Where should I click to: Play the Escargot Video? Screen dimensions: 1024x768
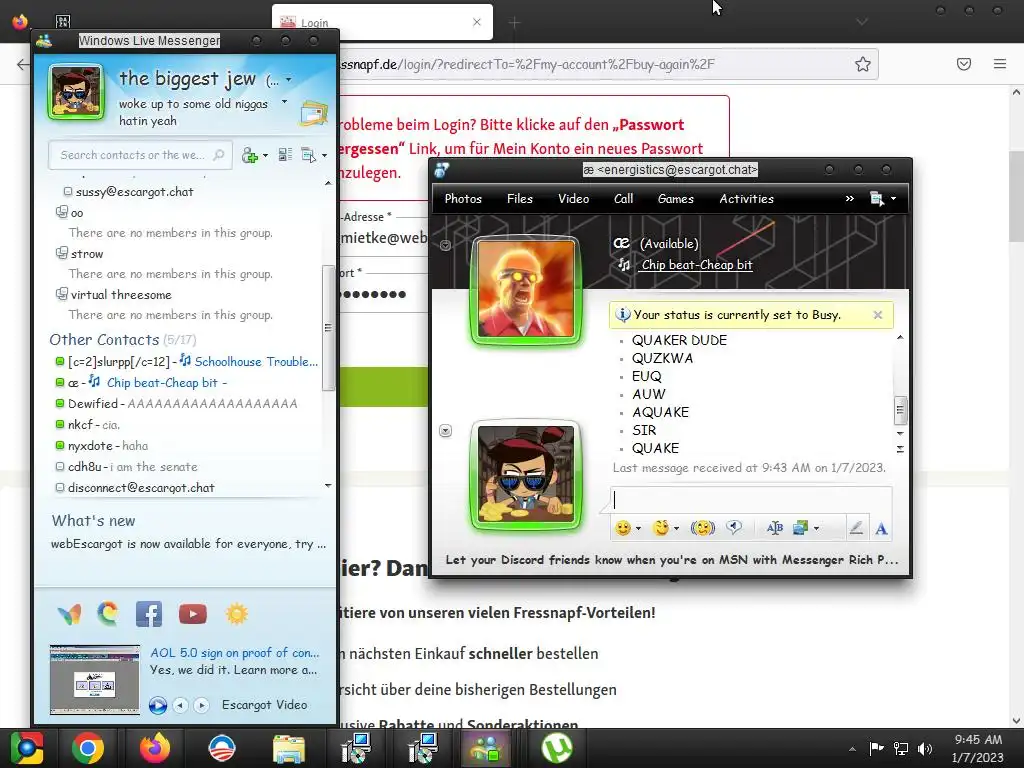[157, 705]
